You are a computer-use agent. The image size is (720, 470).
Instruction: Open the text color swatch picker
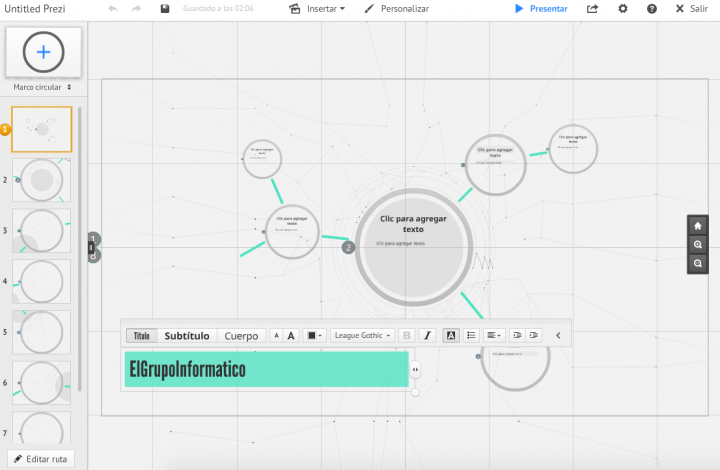(x=314, y=336)
